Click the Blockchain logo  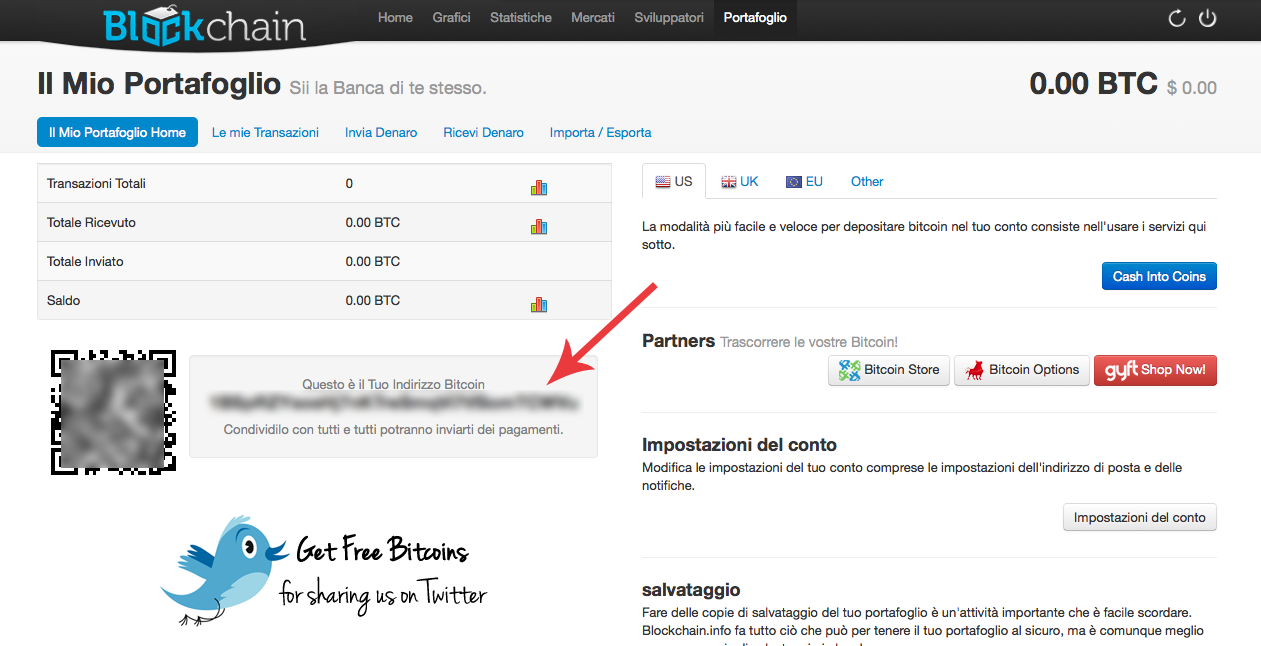(204, 24)
